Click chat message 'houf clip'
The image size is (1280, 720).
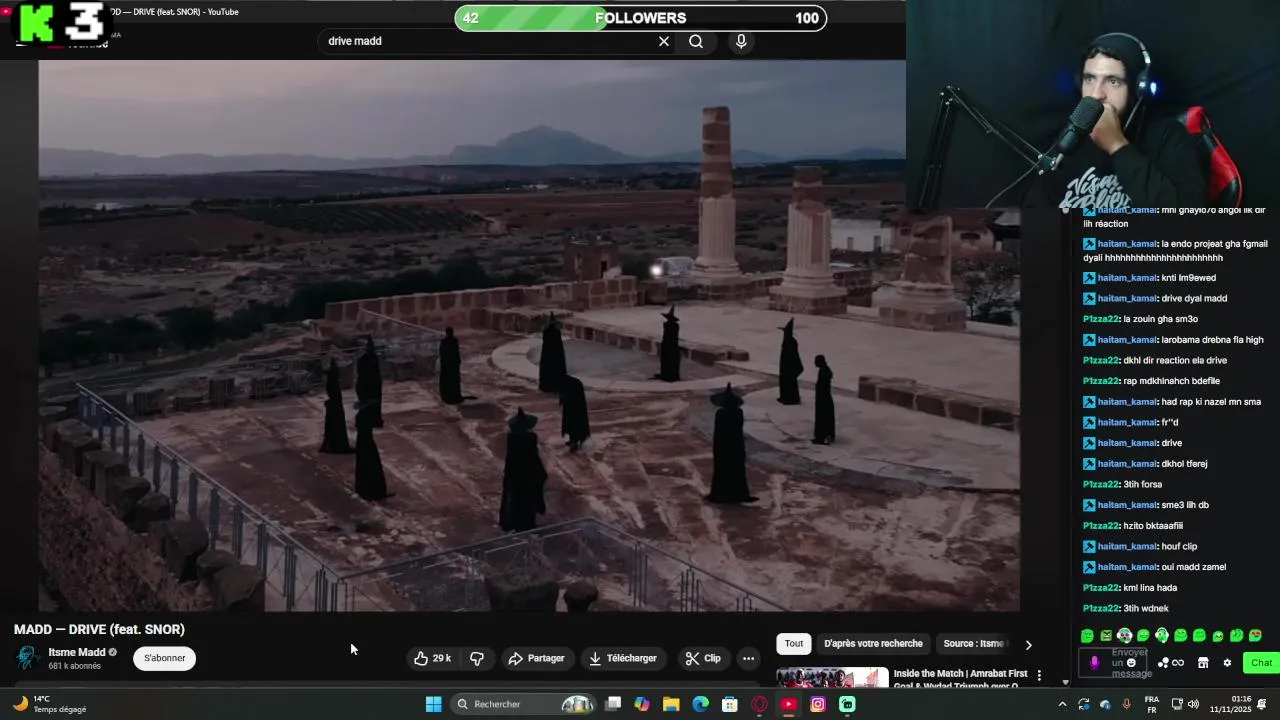1179,546
